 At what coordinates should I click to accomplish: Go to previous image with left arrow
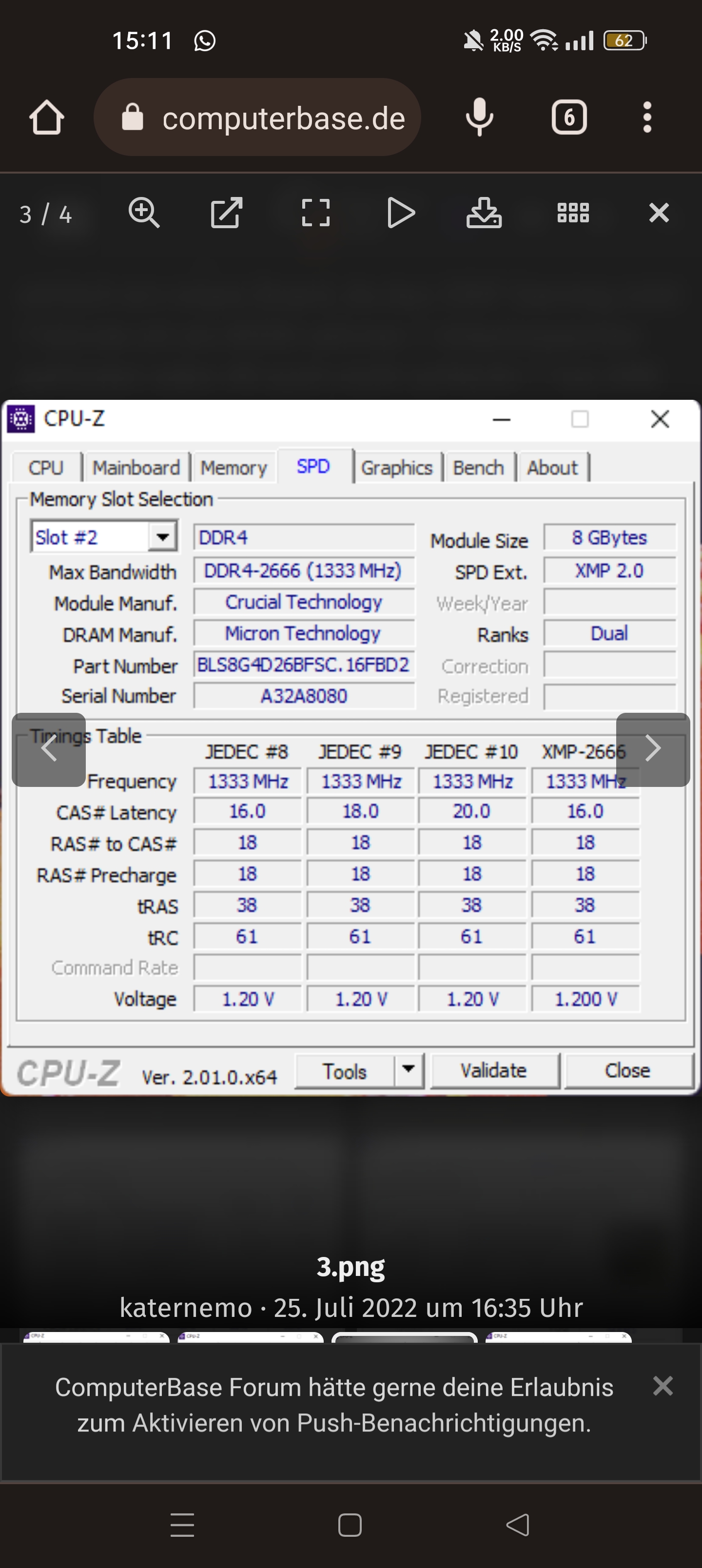pyautogui.click(x=49, y=749)
